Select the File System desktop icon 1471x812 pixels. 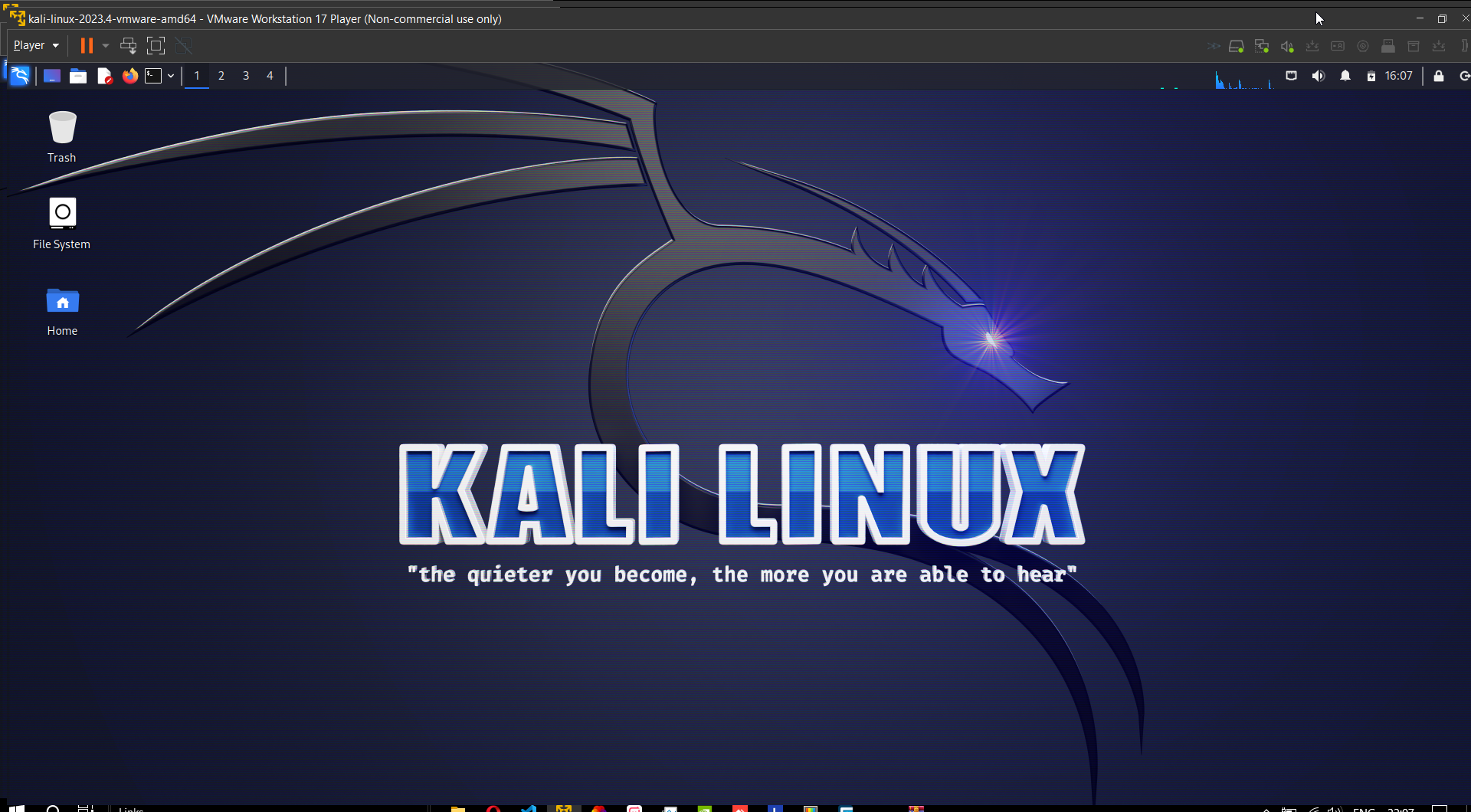coord(62,224)
